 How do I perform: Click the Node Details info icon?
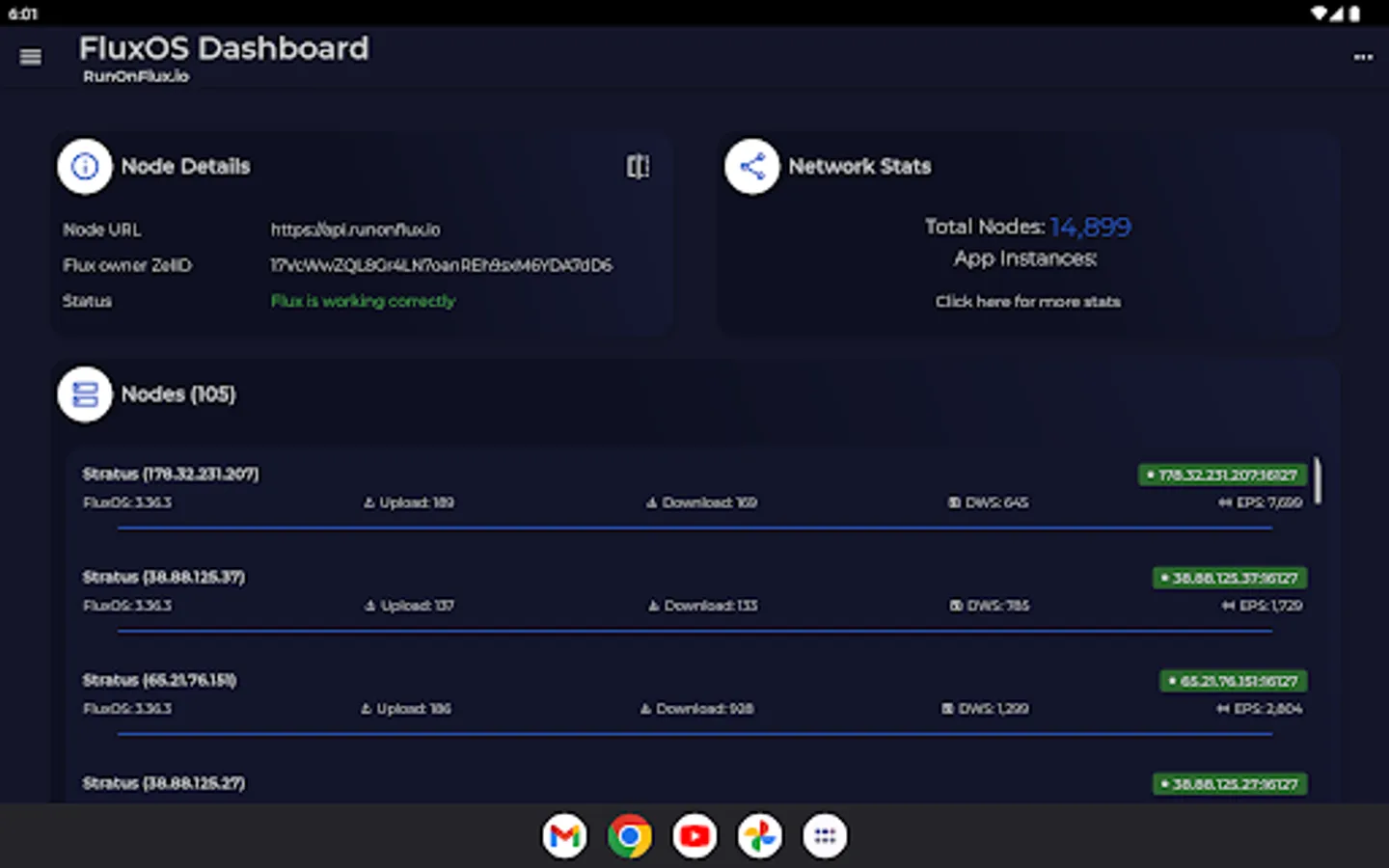(x=85, y=167)
